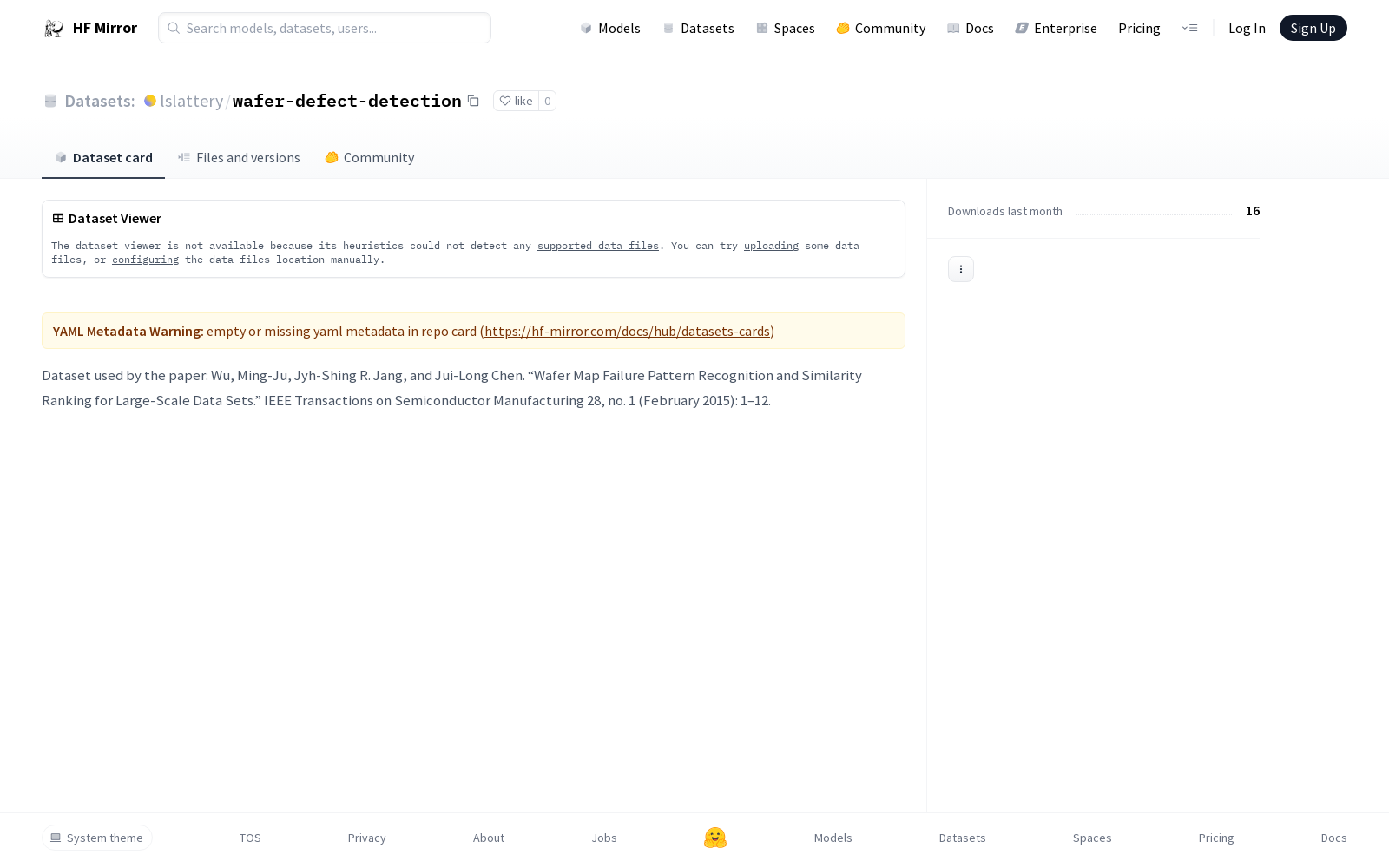Open the configuring link
This screenshot has width=1389, height=868.
(x=145, y=260)
